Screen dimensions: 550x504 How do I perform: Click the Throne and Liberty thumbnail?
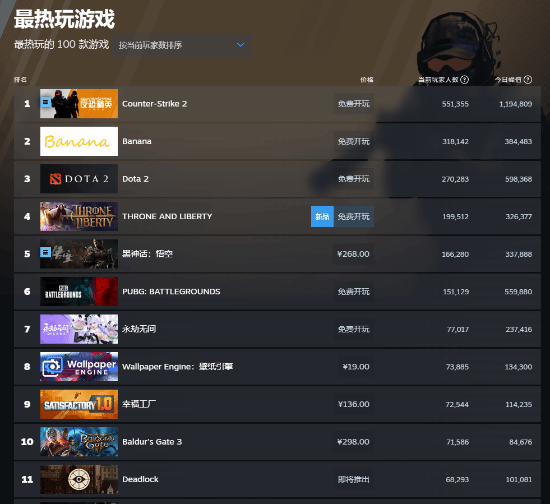pos(79,216)
